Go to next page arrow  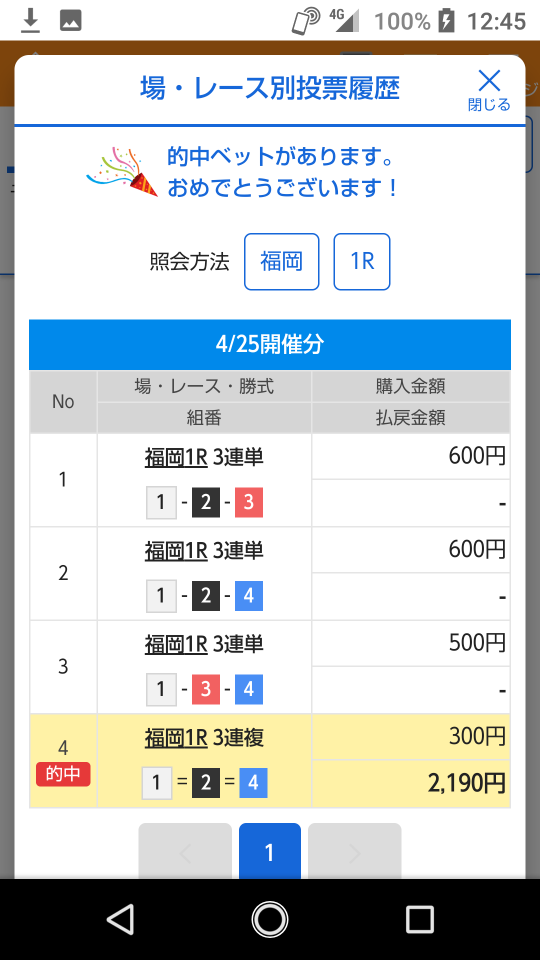(354, 852)
